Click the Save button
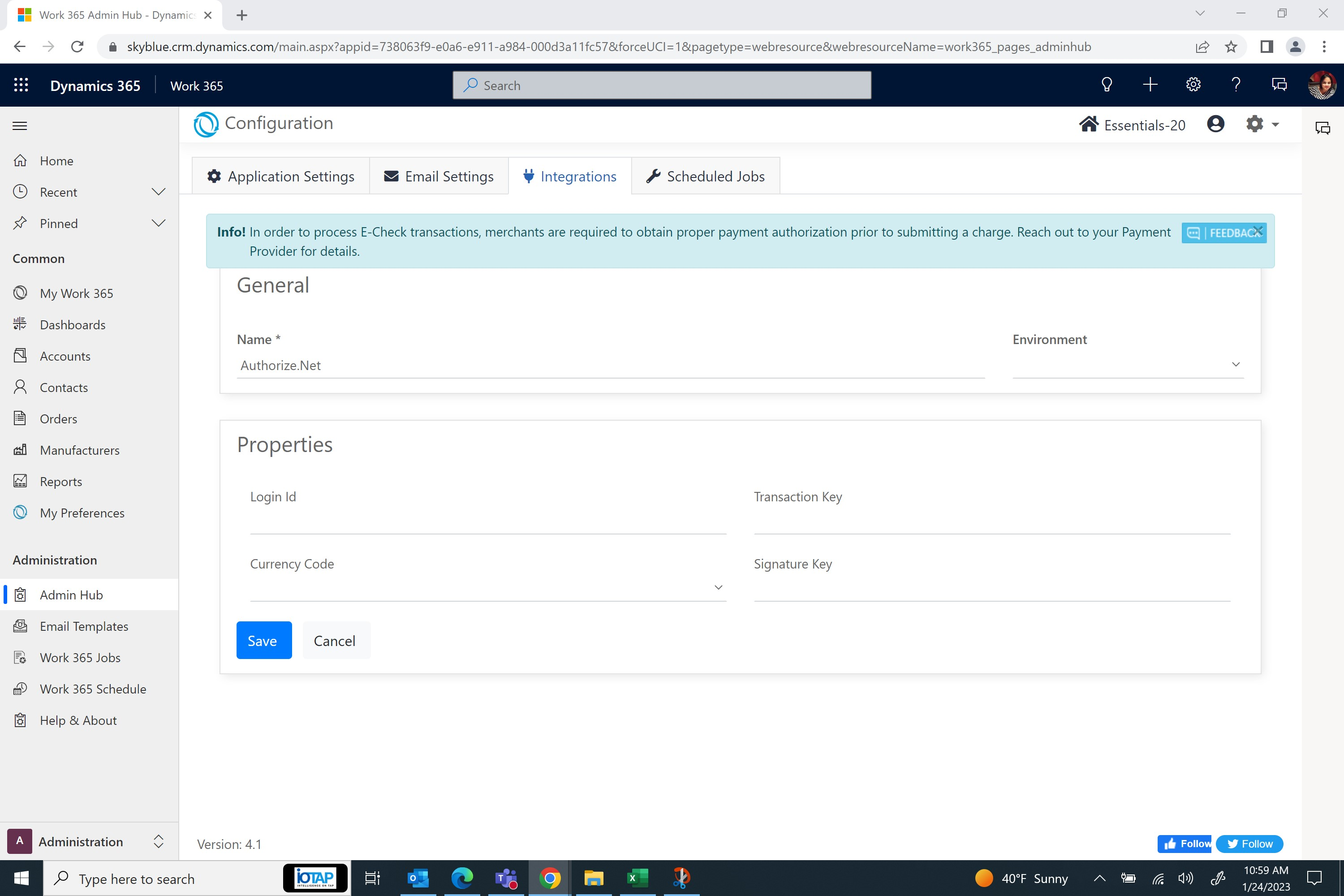The height and width of the screenshot is (896, 1344). coord(263,641)
